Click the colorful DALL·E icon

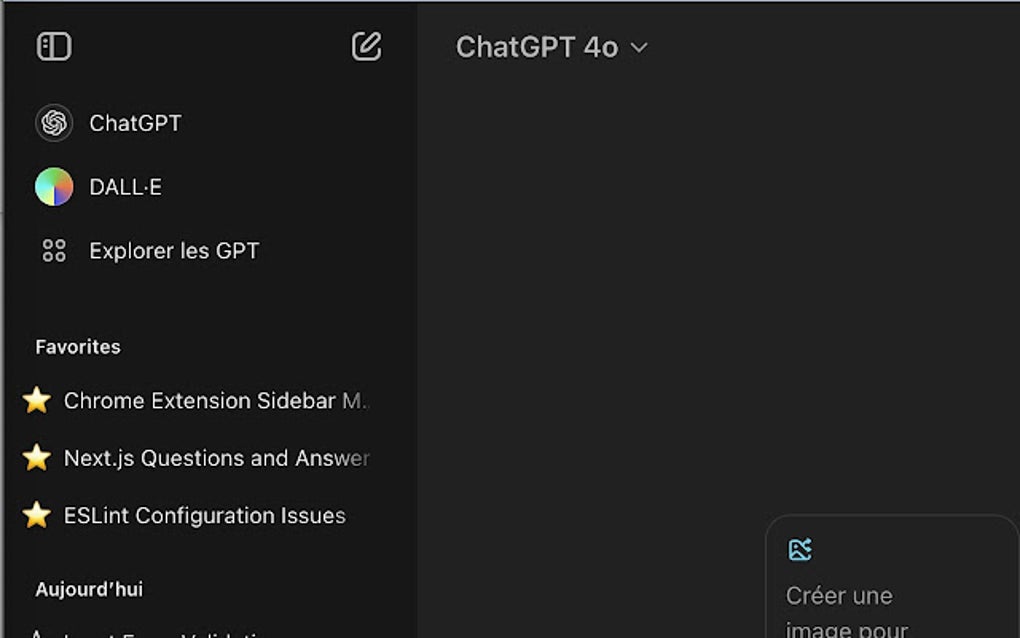54,187
